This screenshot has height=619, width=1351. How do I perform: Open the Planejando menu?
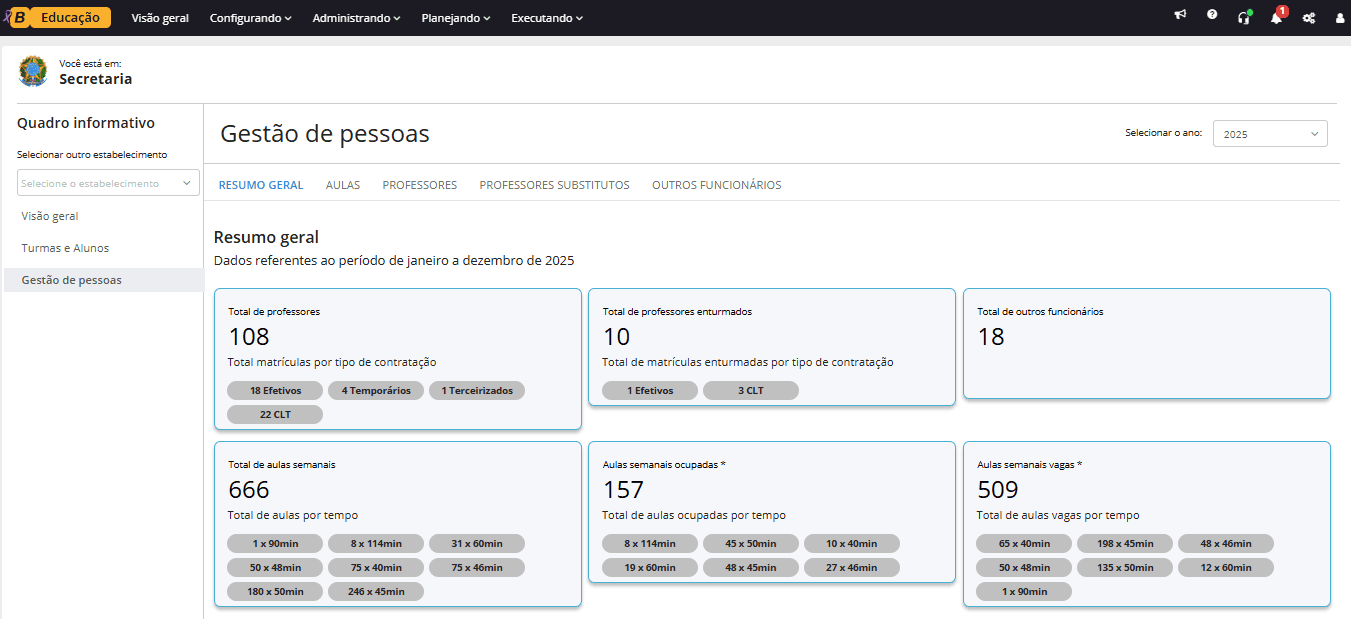tap(455, 18)
